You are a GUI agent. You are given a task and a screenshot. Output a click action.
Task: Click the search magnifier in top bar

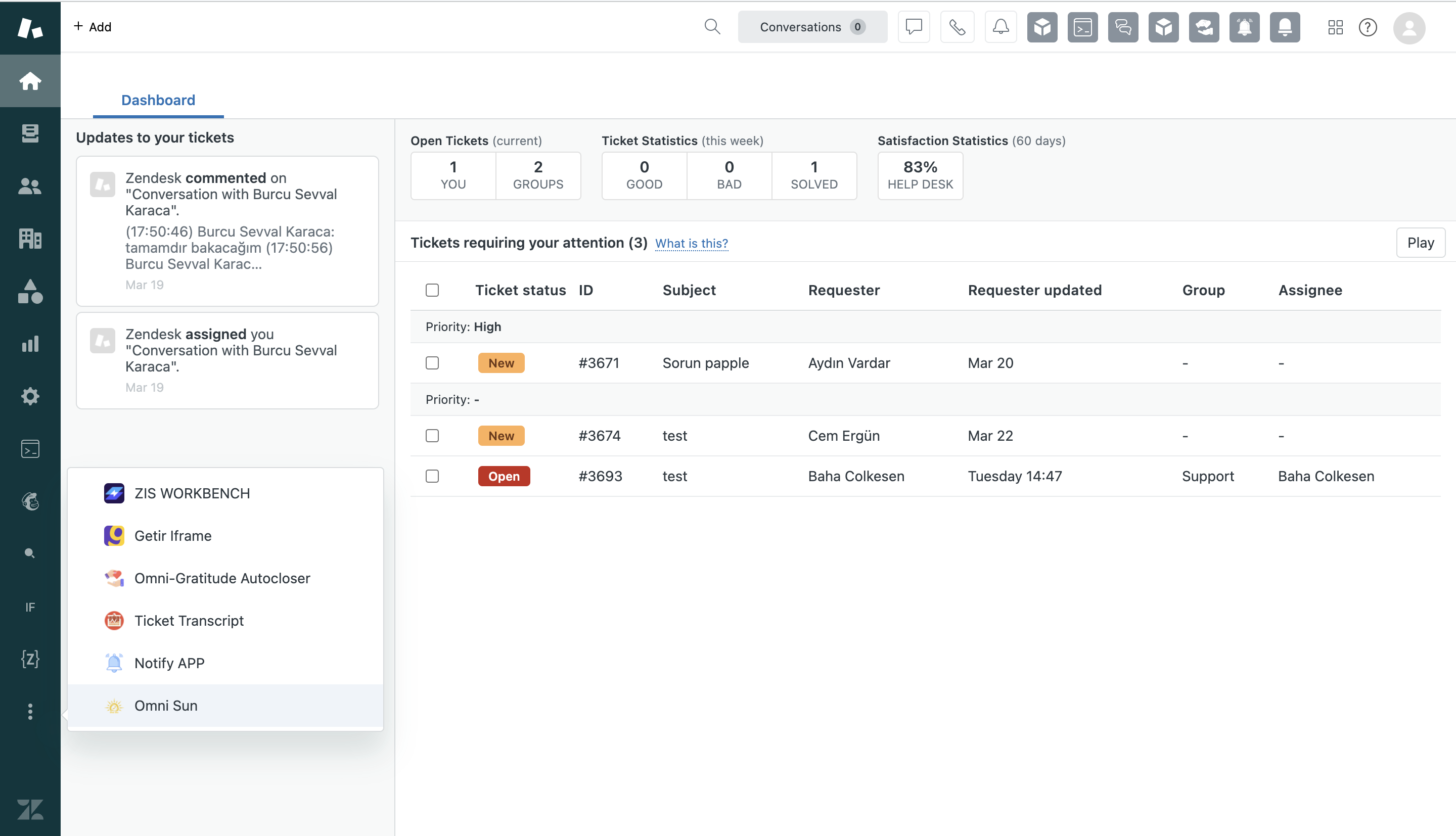pos(712,26)
